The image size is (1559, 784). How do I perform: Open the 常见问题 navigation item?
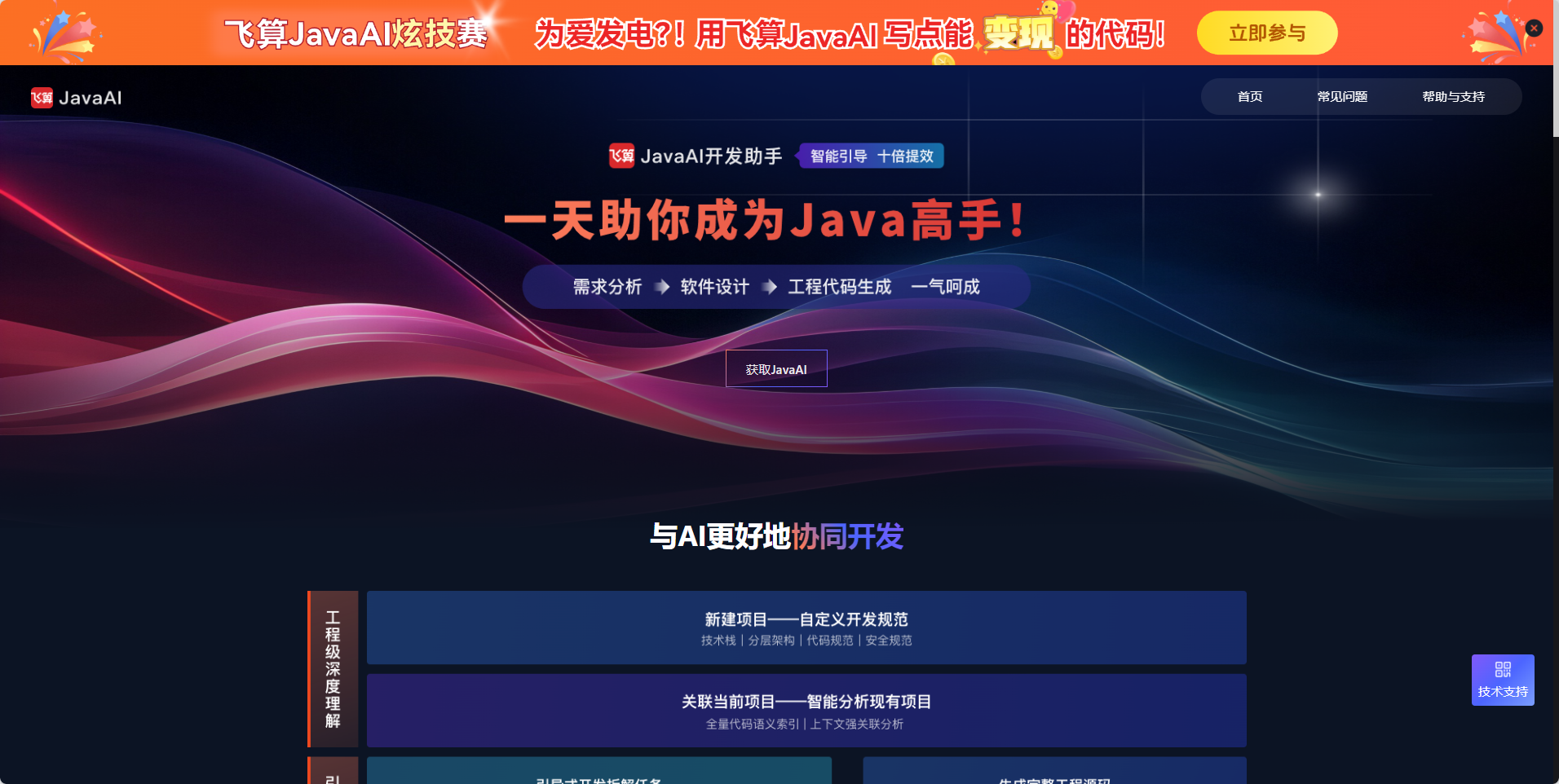(x=1342, y=97)
